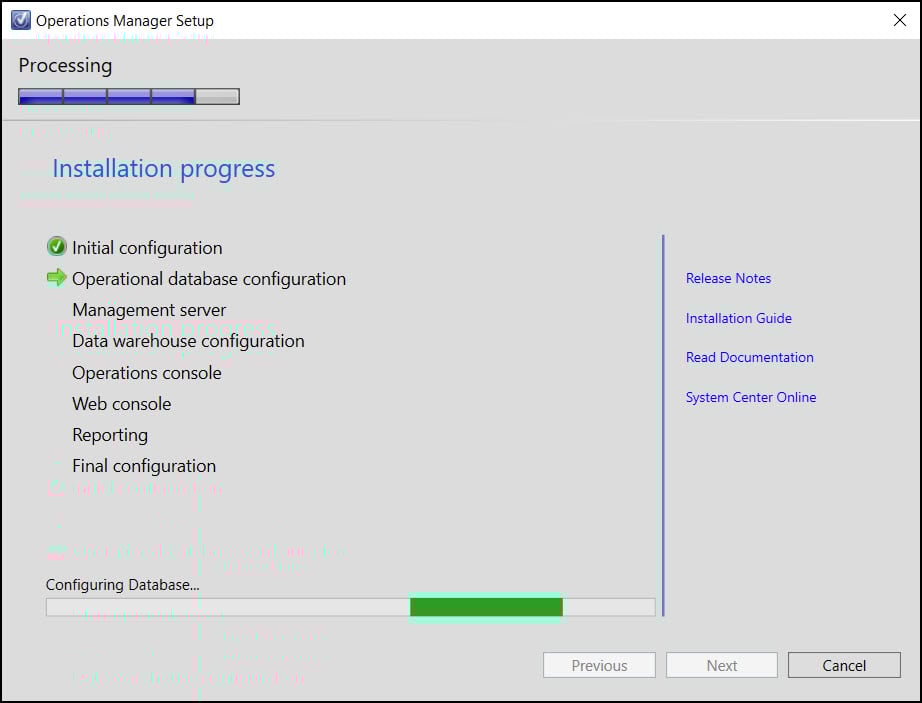Image resolution: width=922 pixels, height=703 pixels.
Task: Click the Operations Manager Setup window title
Action: pos(125,21)
